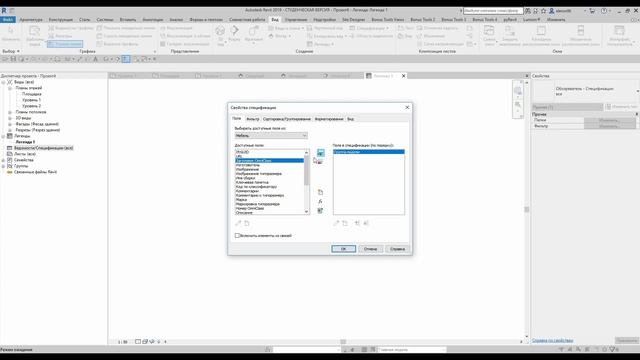Delete parameter icon under scheduled fields
Image resolution: width=640 pixels, height=360 pixels.
(x=345, y=223)
